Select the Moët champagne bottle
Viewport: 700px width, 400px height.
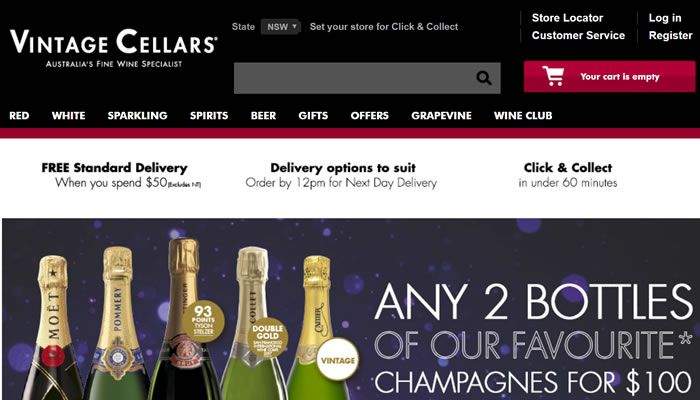point(53,328)
